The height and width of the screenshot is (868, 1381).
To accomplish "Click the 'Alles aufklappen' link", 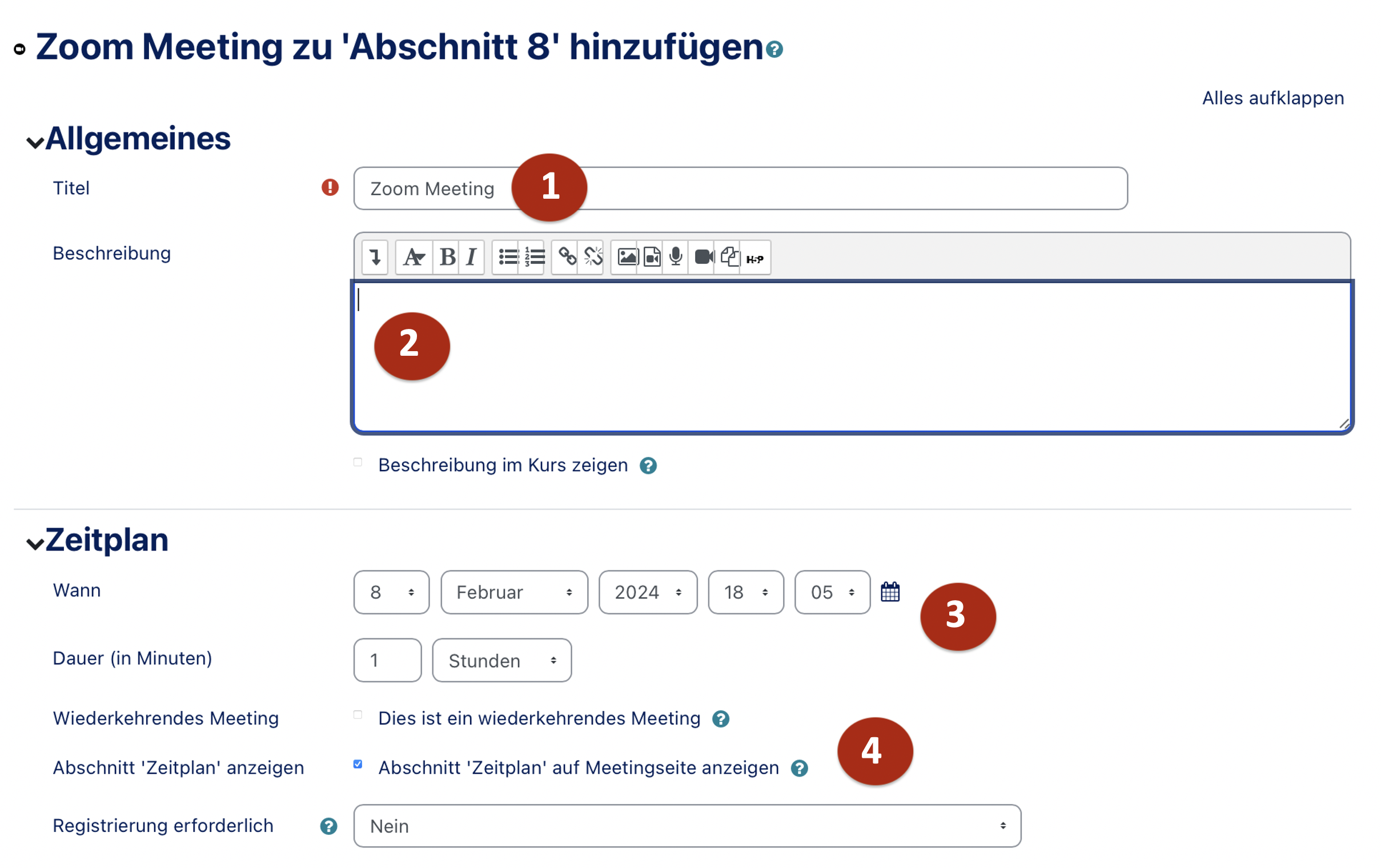I will (x=1272, y=98).
